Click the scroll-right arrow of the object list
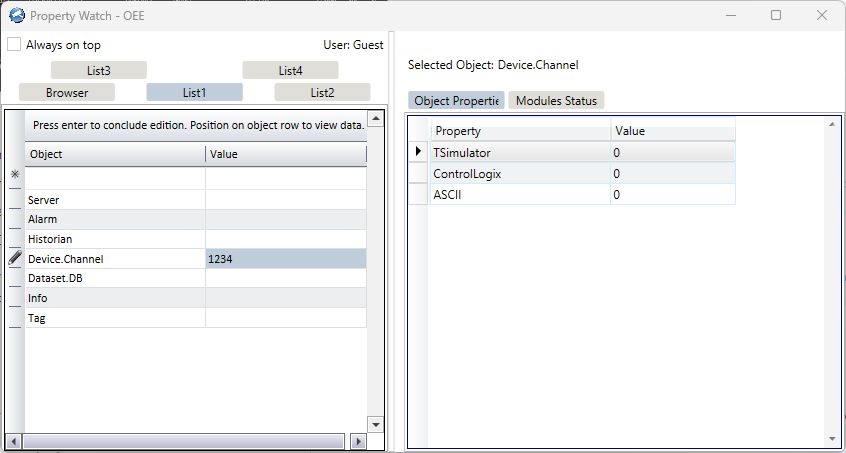 (x=357, y=441)
